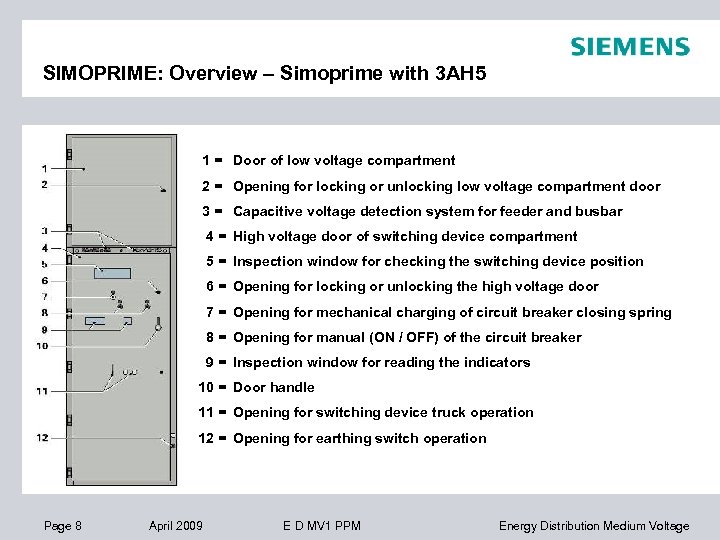The width and height of the screenshot is (720, 540).
Task: Click 'Opening for switching device truck operation'
Action: [x=383, y=412]
